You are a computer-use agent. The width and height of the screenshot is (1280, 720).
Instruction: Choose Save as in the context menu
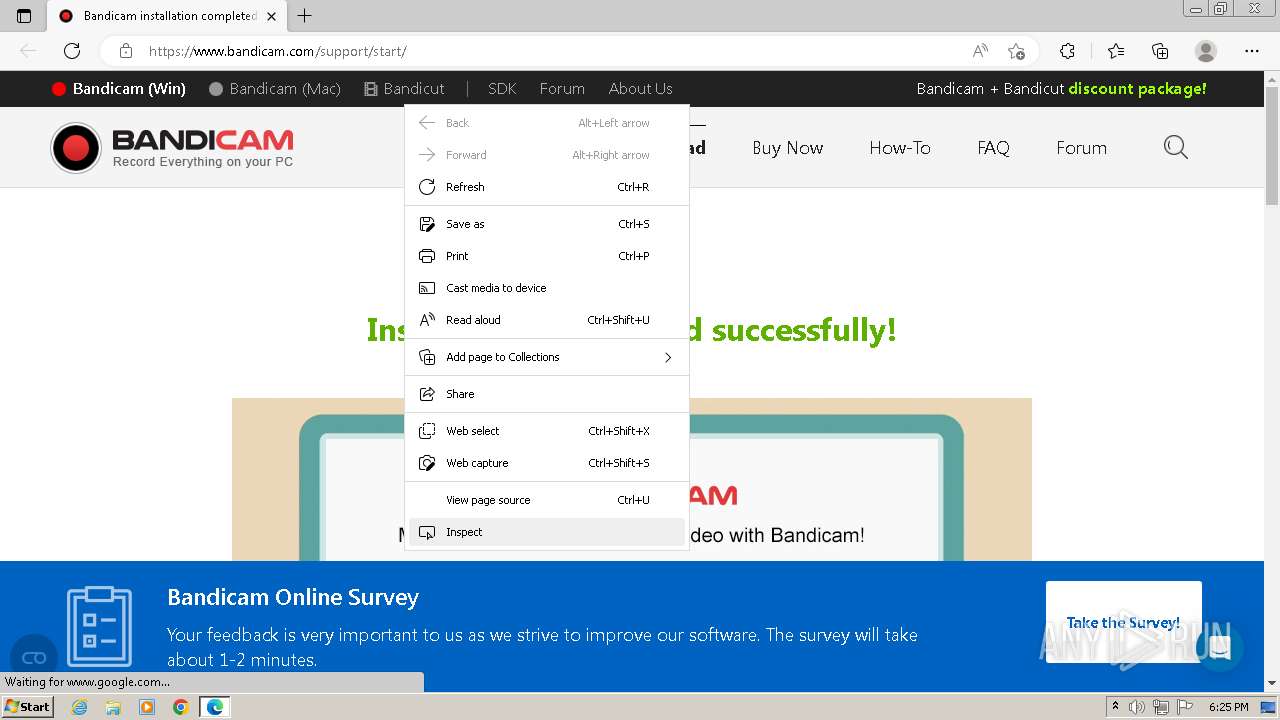click(x=547, y=224)
